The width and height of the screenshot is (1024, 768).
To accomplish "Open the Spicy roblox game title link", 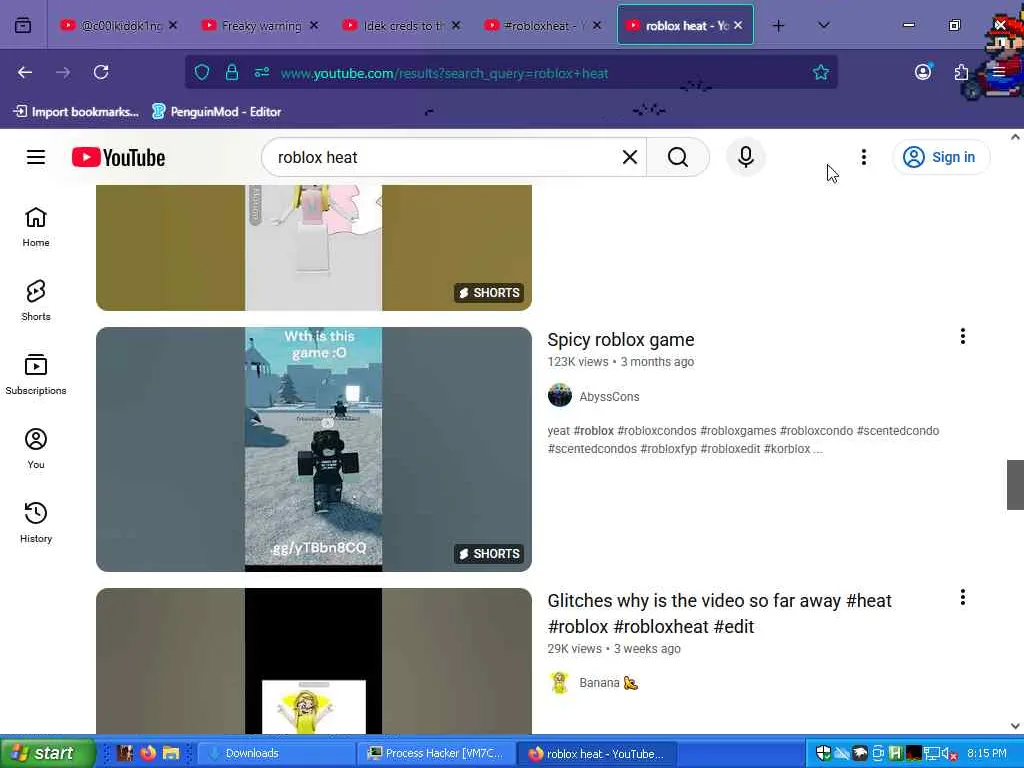I will point(620,340).
